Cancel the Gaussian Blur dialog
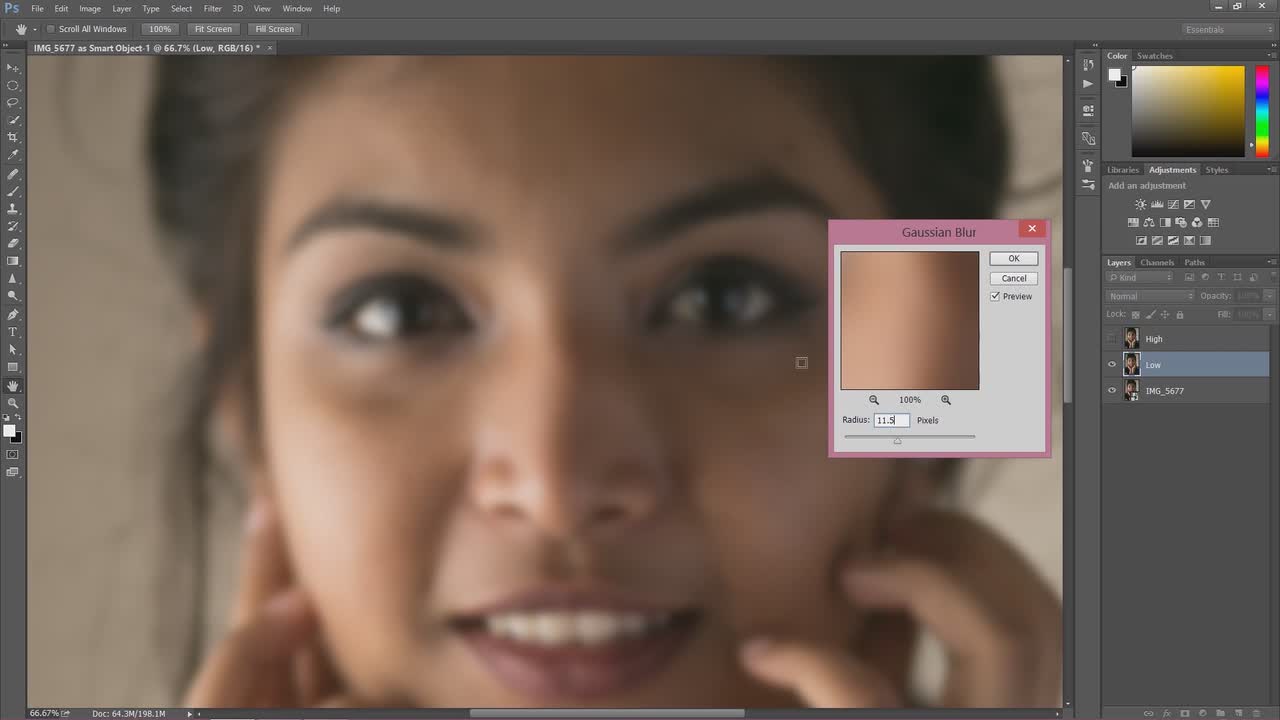The width and height of the screenshot is (1280, 720). click(1014, 278)
